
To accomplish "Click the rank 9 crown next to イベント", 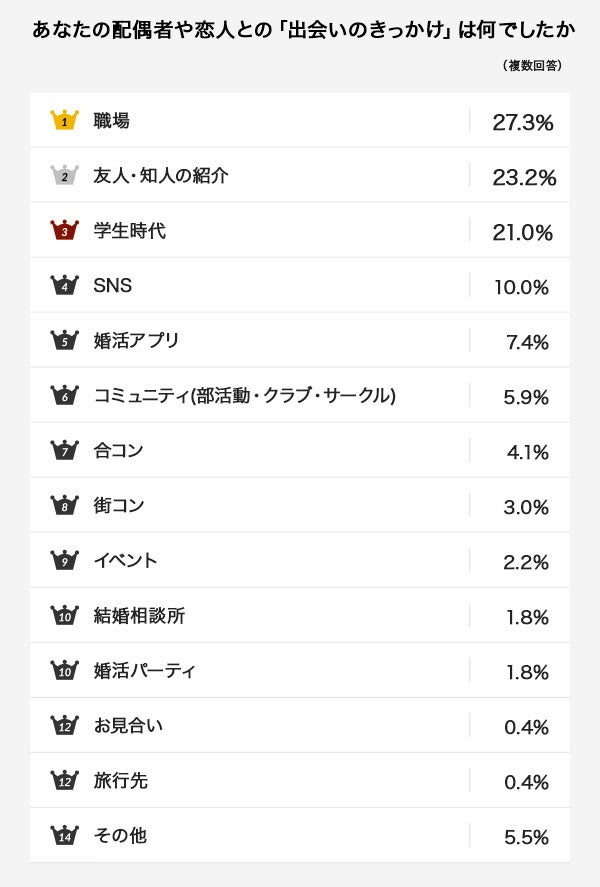I will (64, 561).
